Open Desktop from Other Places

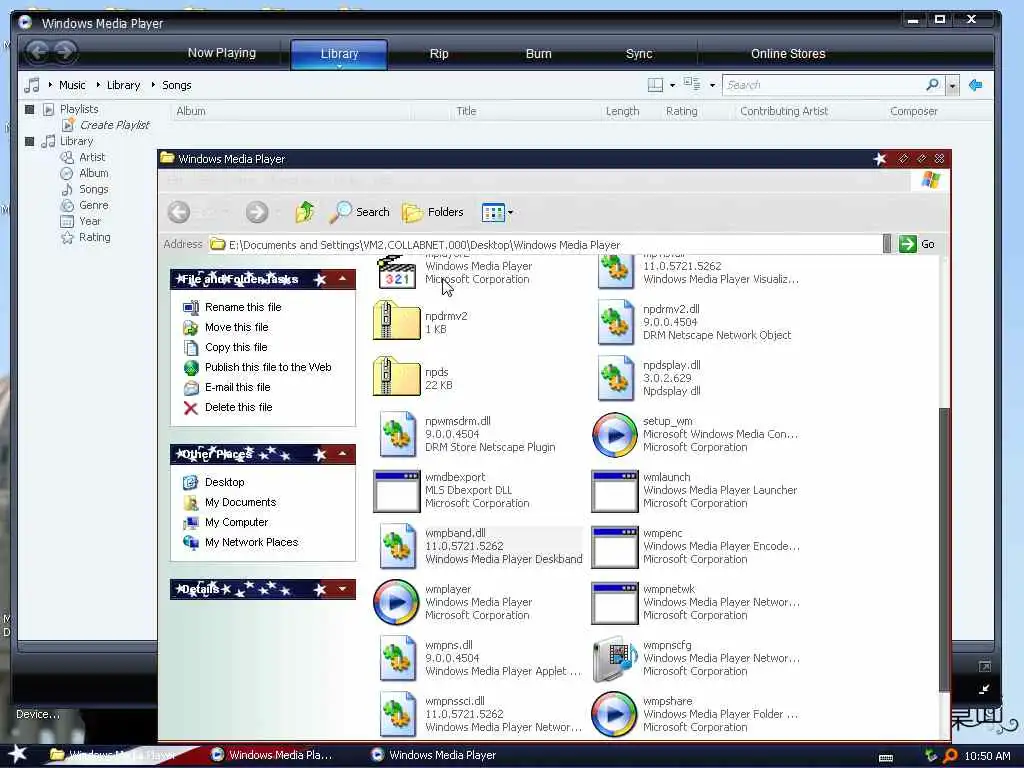pos(224,482)
